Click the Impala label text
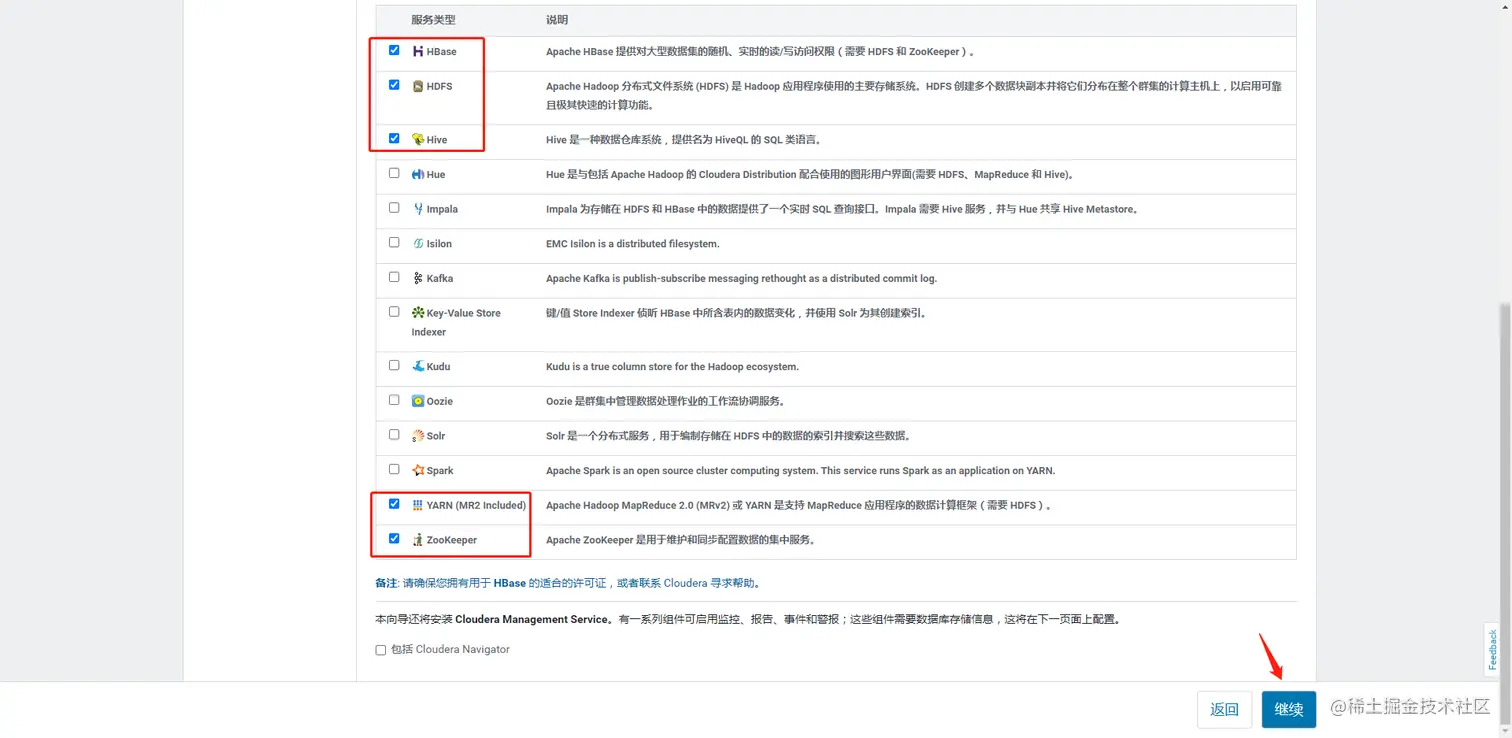Screen dimensions: 1512x738 tap(442, 210)
